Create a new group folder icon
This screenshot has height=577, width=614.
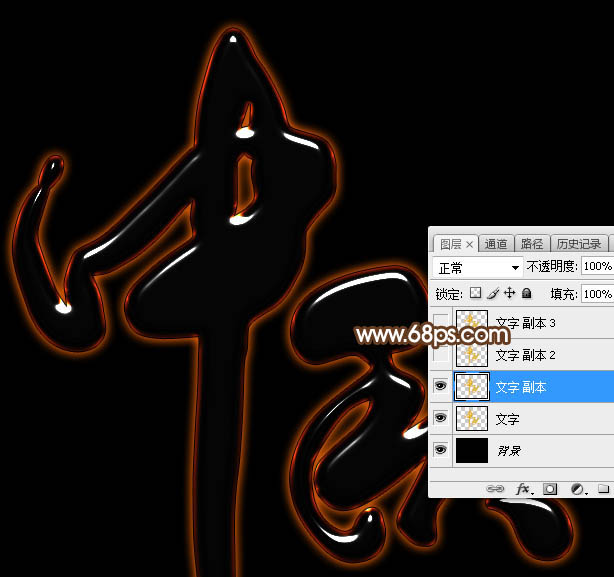(603, 489)
